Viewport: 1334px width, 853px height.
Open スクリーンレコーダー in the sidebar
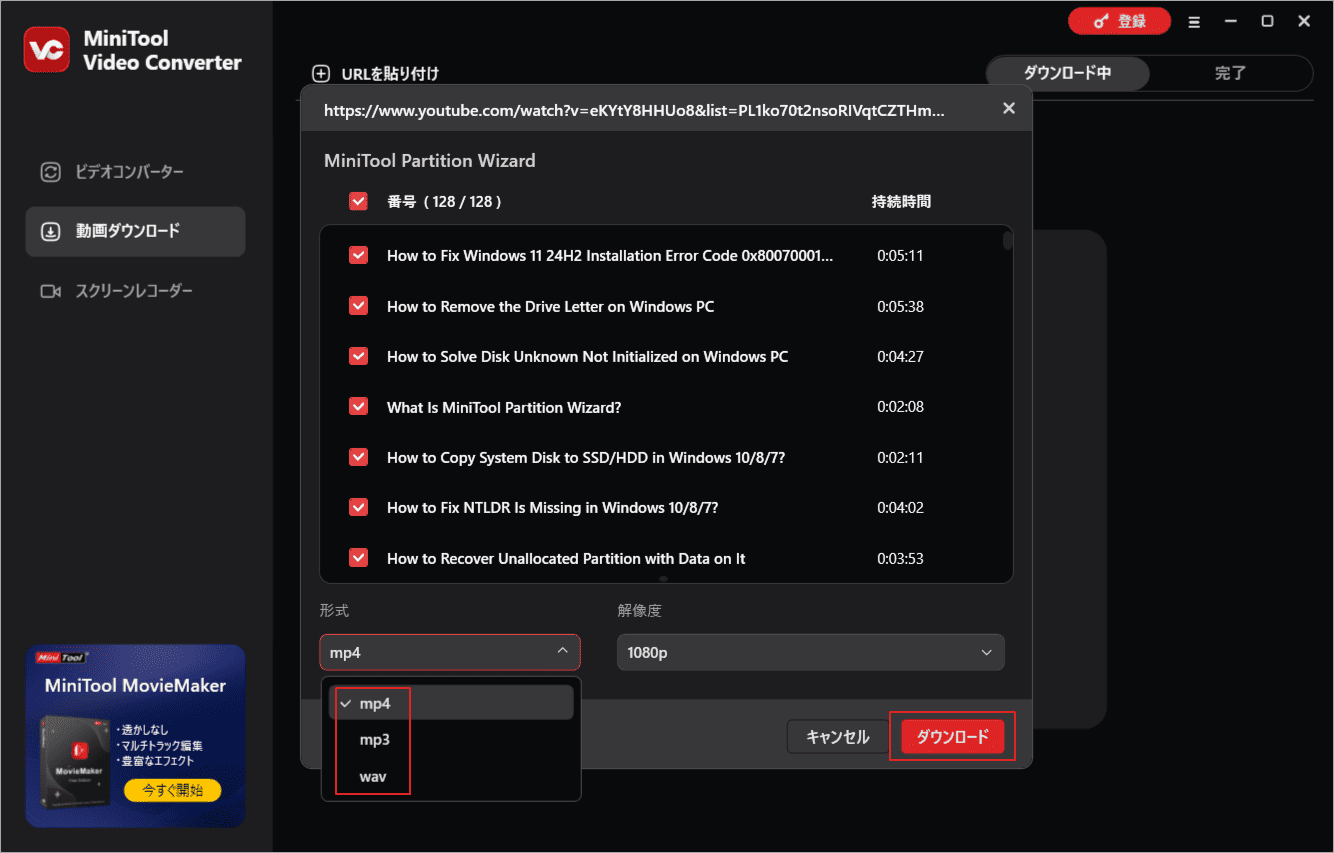click(x=135, y=291)
